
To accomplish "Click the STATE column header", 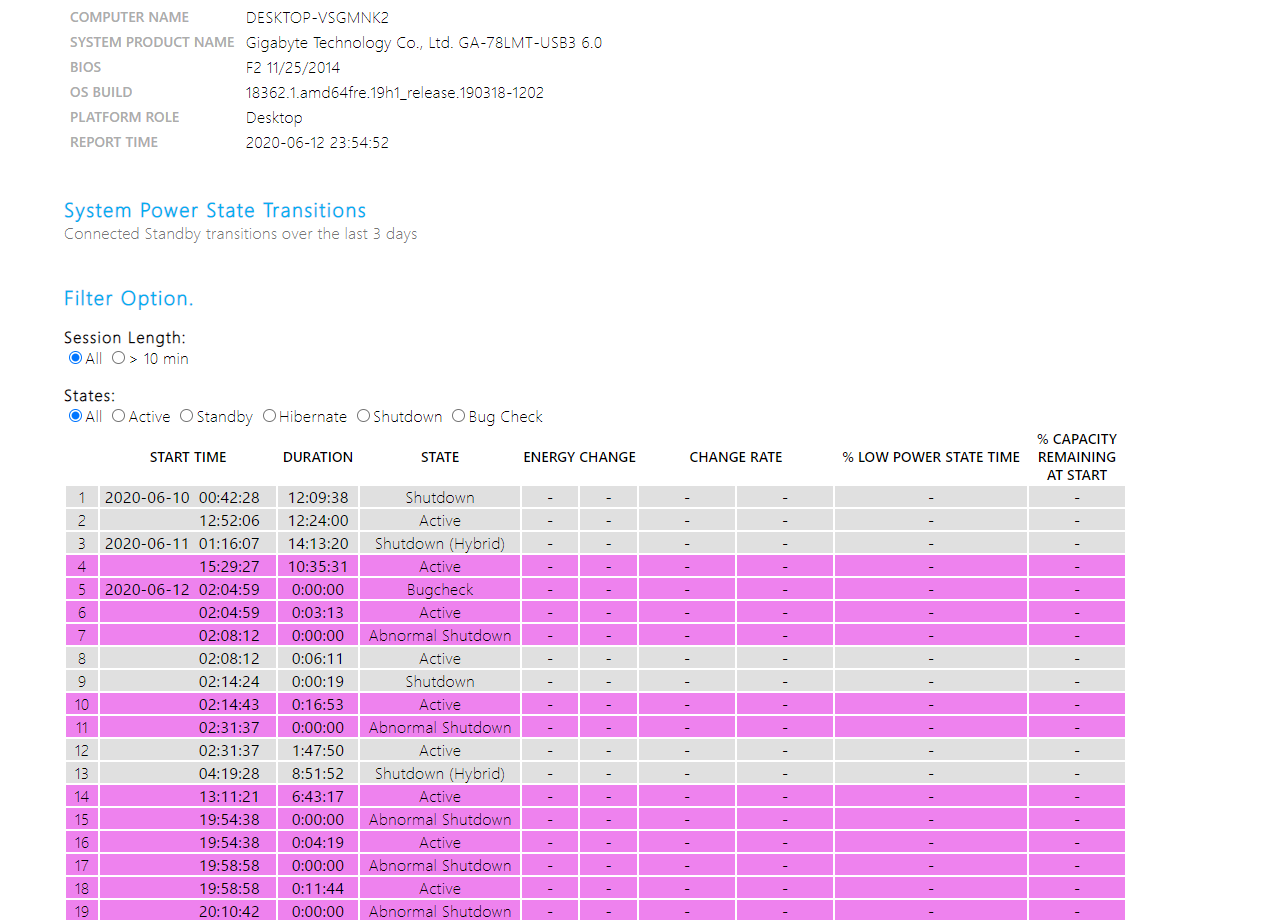I will pos(440,457).
